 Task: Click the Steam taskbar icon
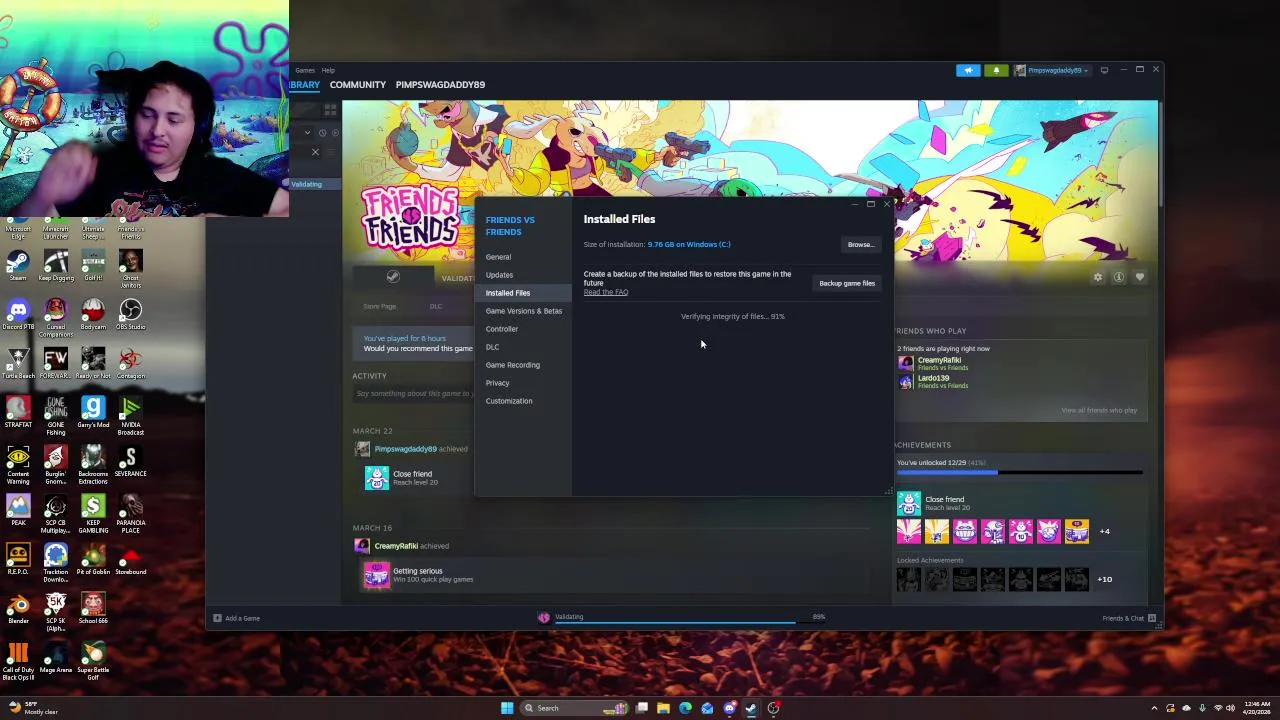pos(751,708)
